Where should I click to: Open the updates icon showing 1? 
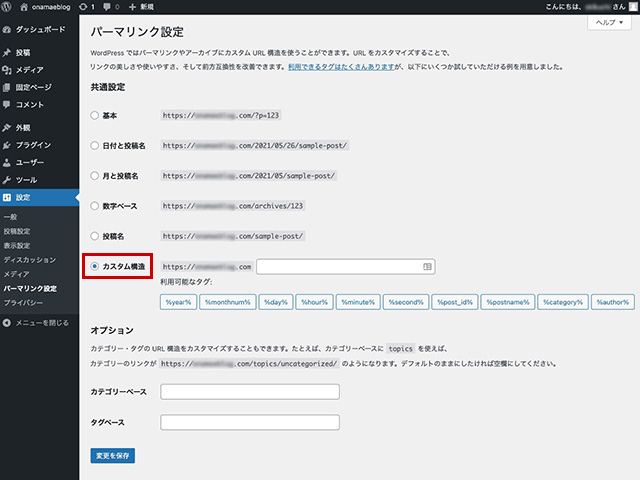point(87,7)
